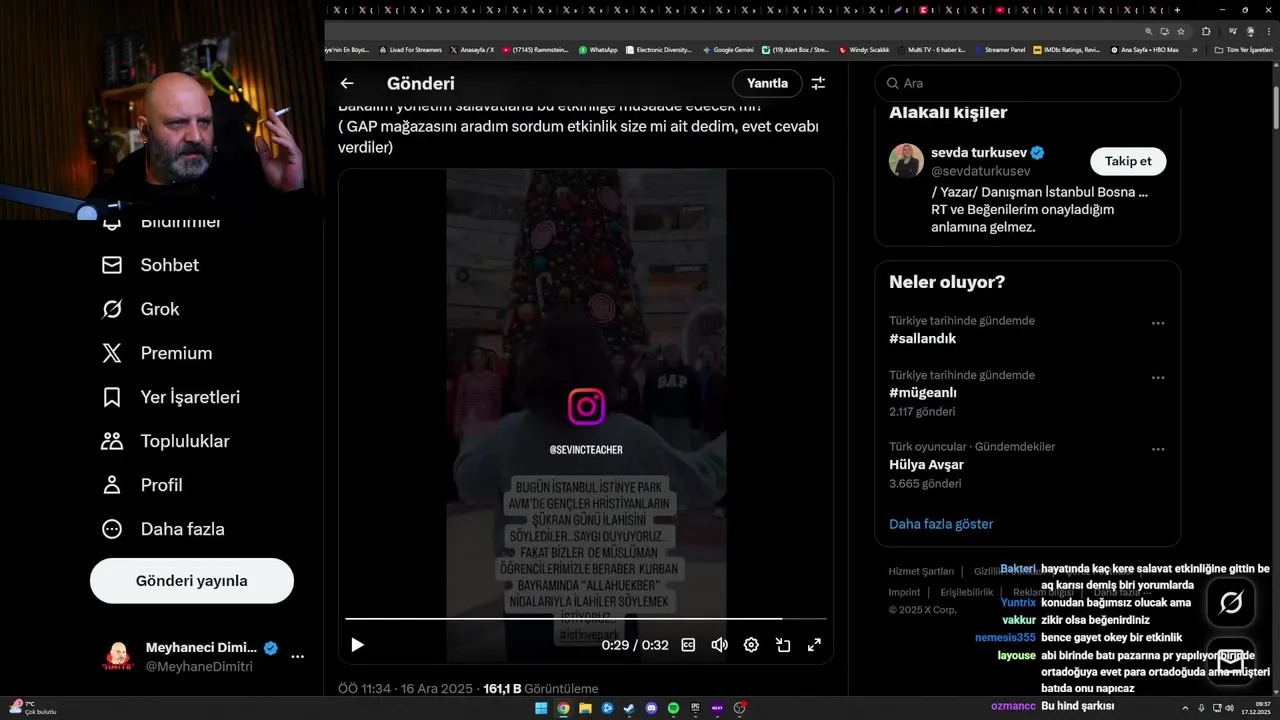Open video settings gear
The height and width of the screenshot is (720, 1280).
point(751,645)
